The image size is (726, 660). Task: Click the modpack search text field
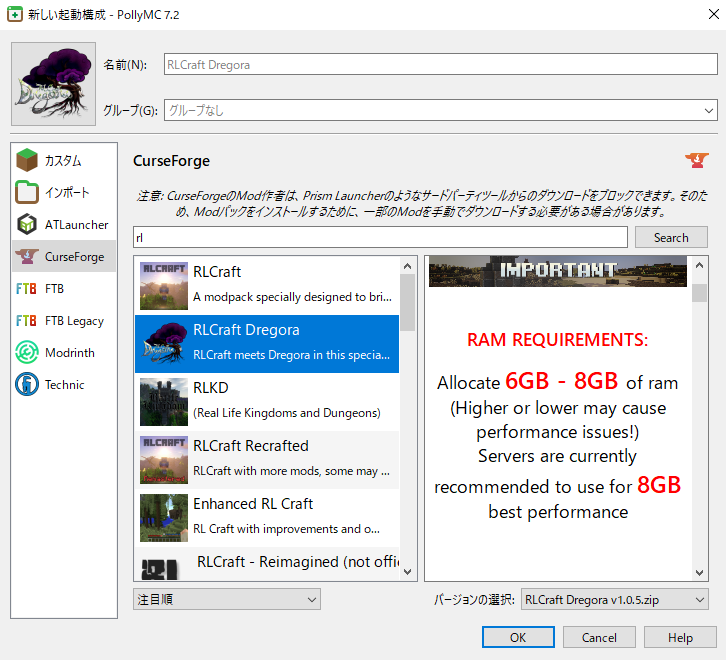tap(380, 237)
